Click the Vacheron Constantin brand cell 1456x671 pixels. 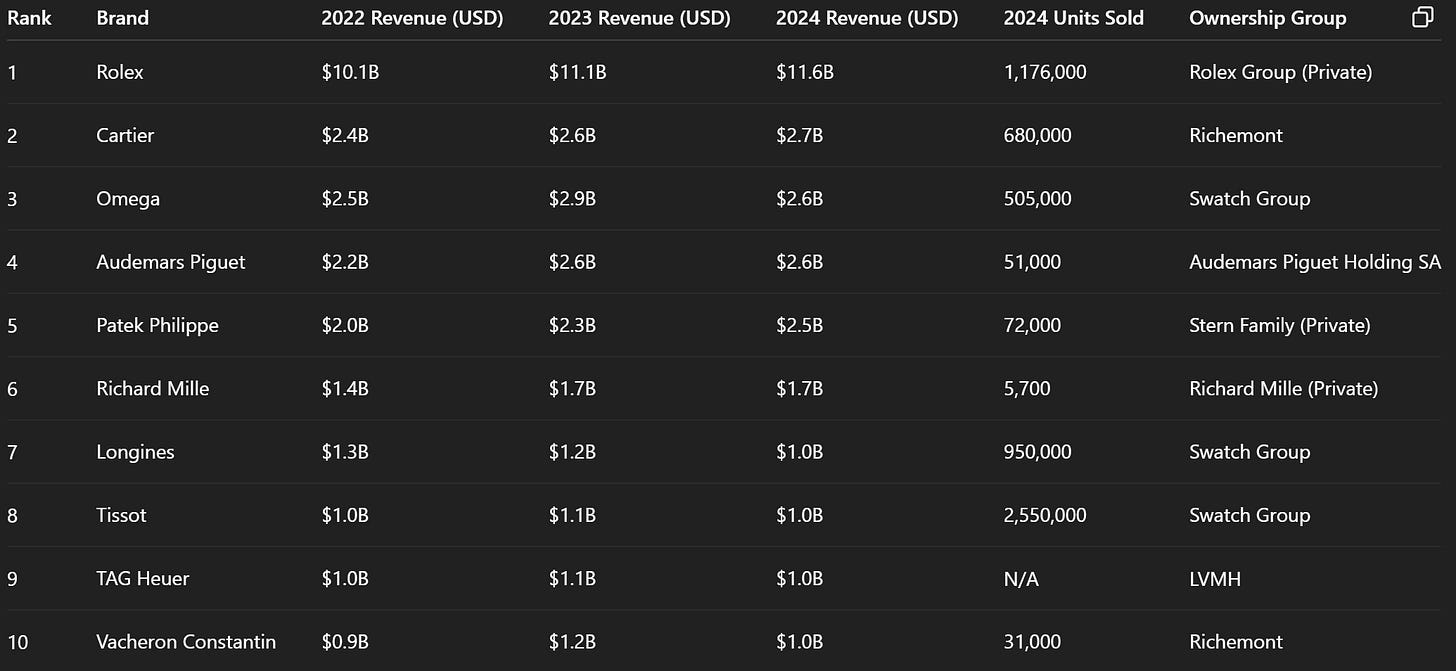pyautogui.click(x=186, y=641)
